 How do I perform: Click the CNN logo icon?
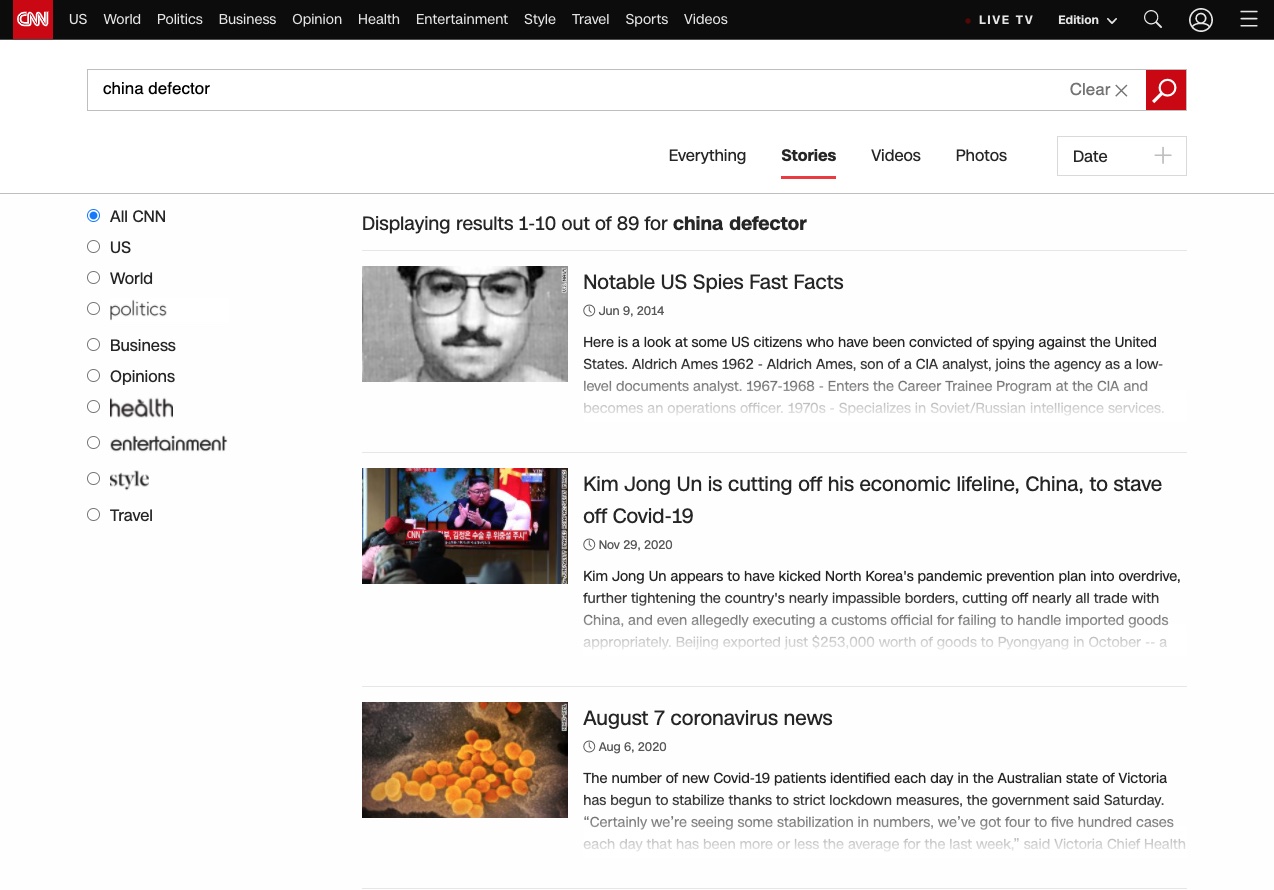pos(33,20)
